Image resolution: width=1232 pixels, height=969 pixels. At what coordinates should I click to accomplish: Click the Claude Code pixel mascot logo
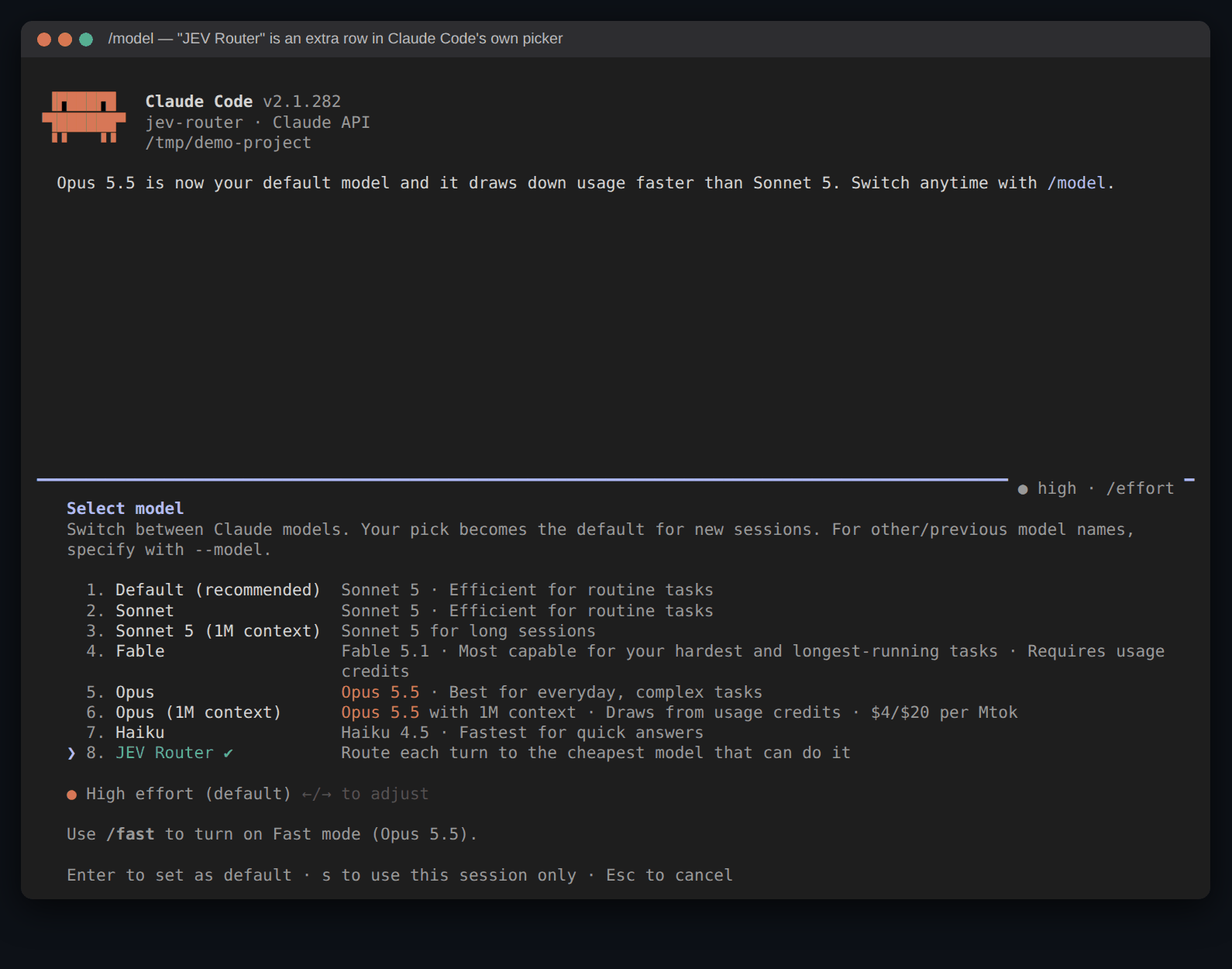tap(84, 117)
